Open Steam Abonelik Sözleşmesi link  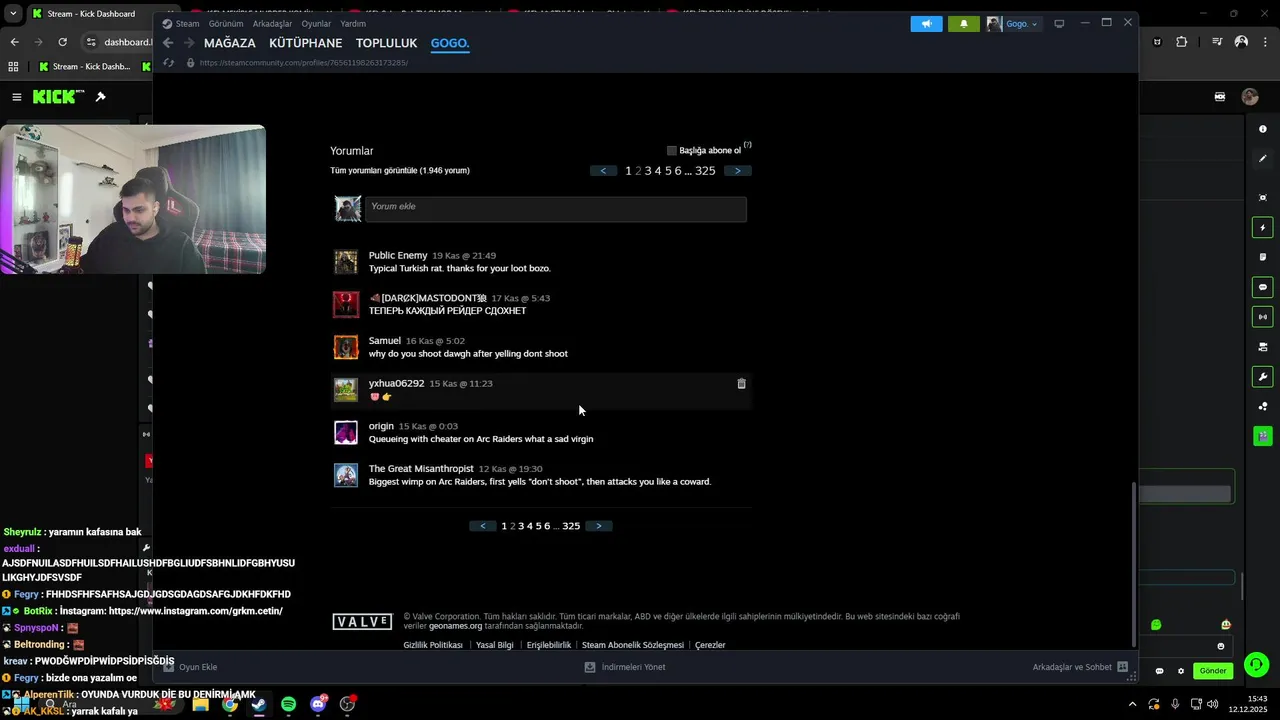(633, 645)
